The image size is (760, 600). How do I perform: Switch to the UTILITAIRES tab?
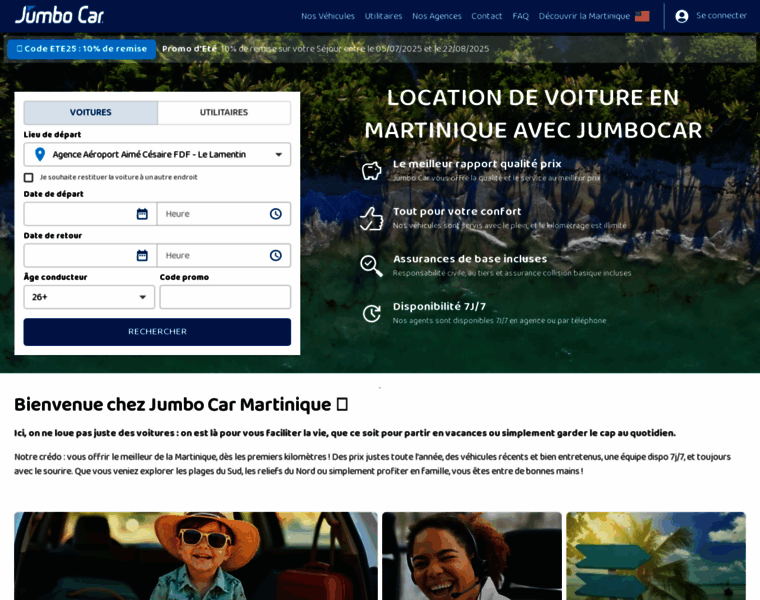point(224,112)
